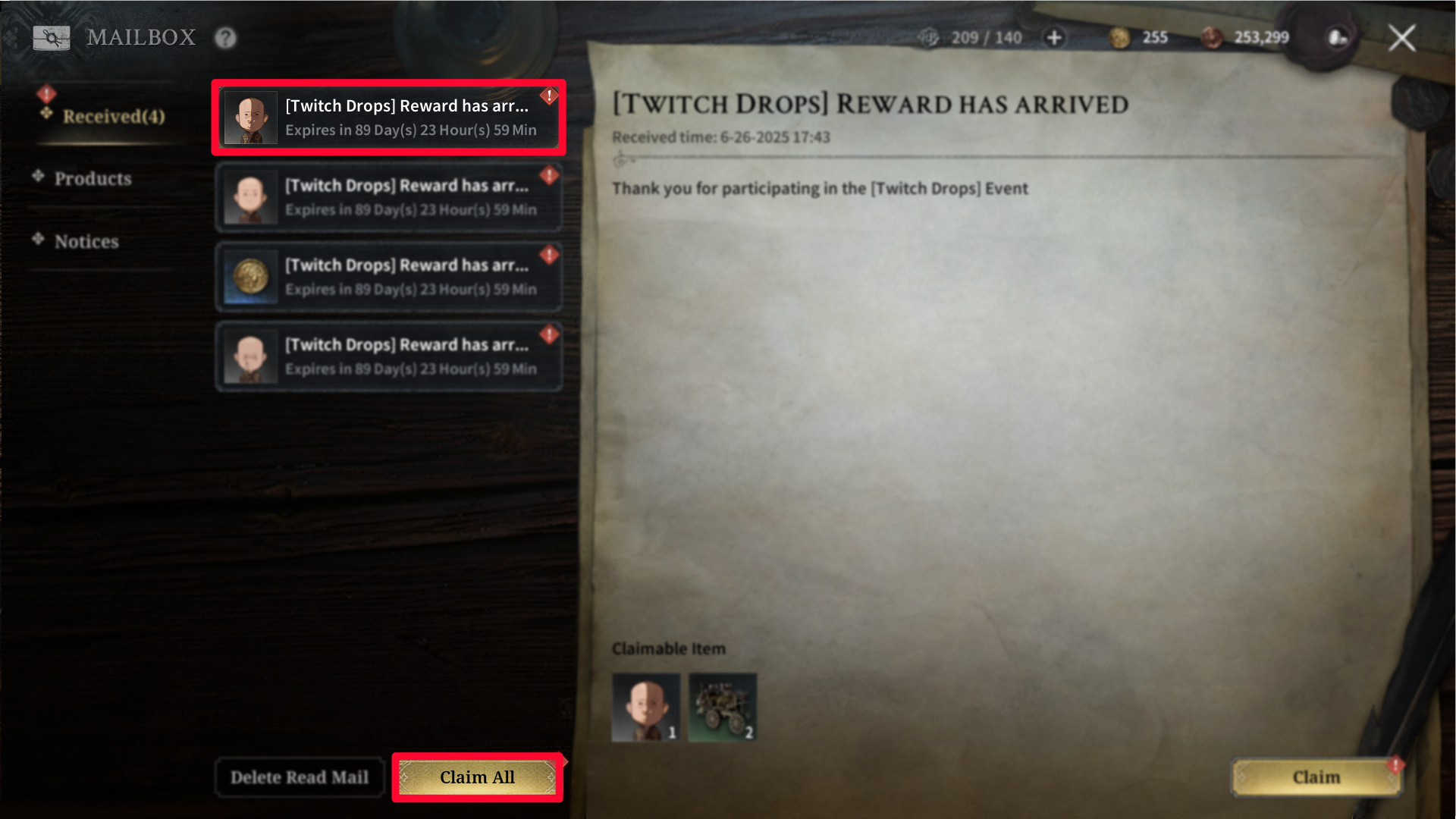This screenshot has height=819, width=1456.
Task: Click the character head claimable item thumbnail
Action: 645,707
